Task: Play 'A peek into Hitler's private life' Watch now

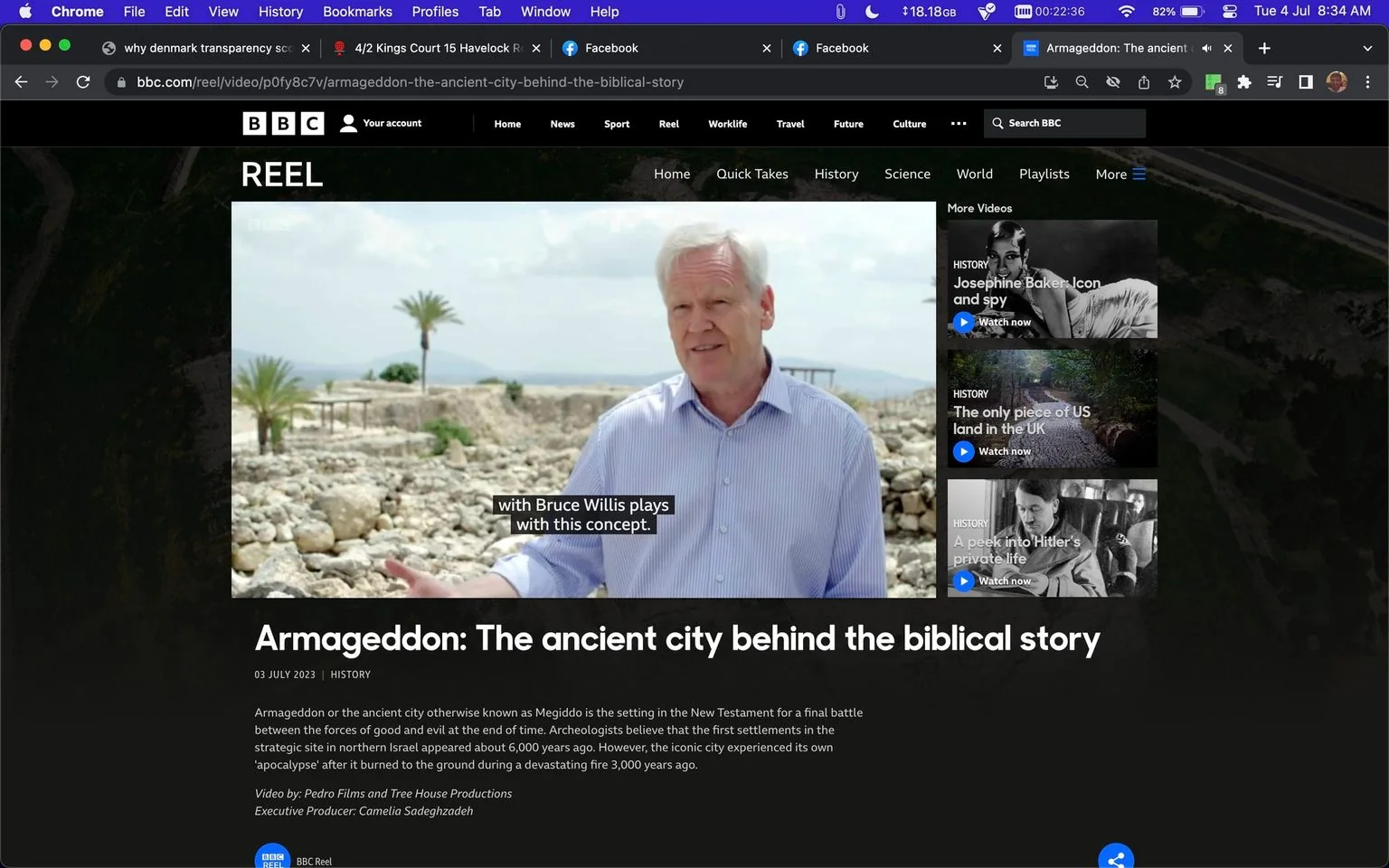Action: tap(992, 580)
